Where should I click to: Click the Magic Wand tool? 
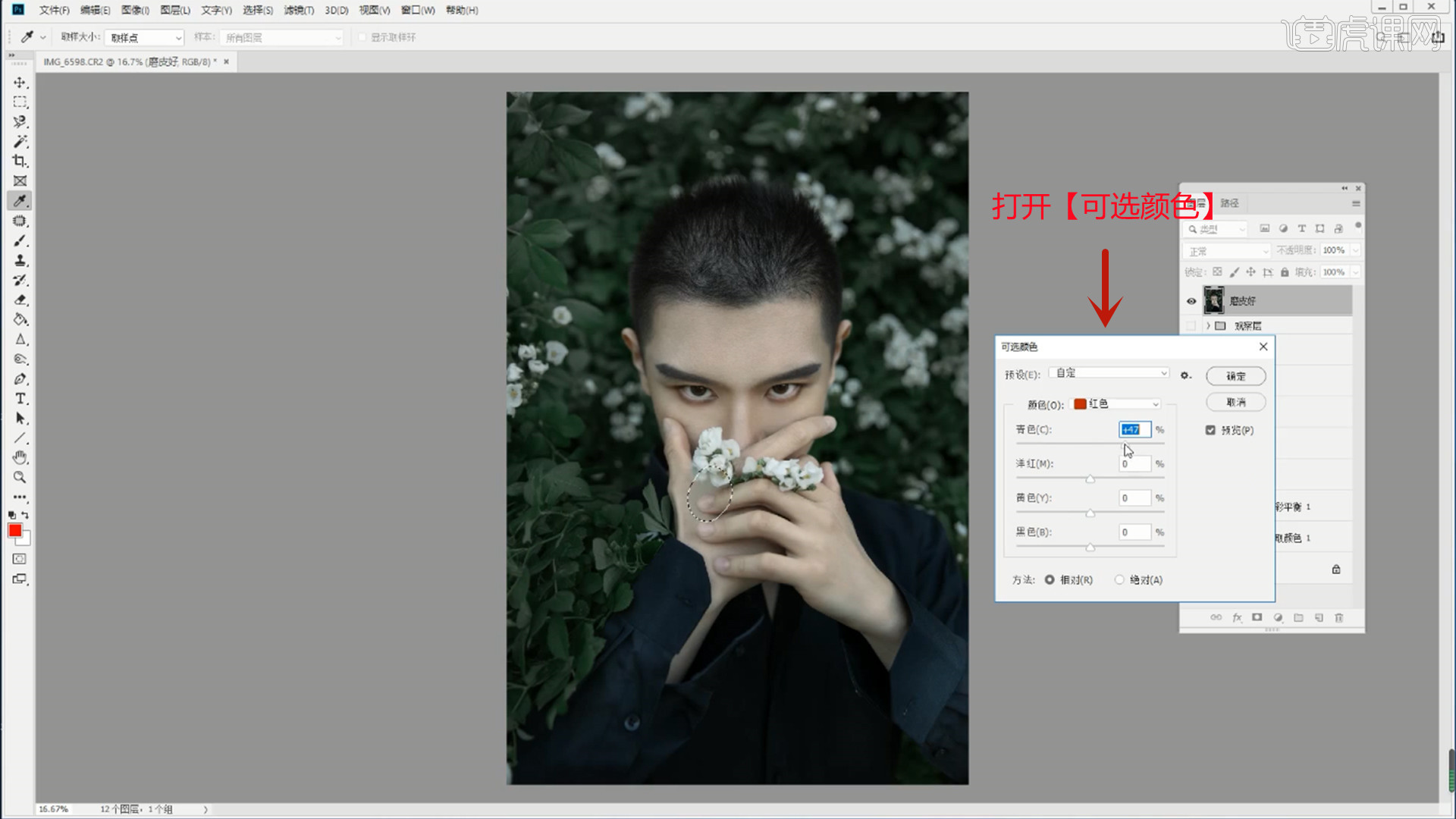[x=20, y=142]
